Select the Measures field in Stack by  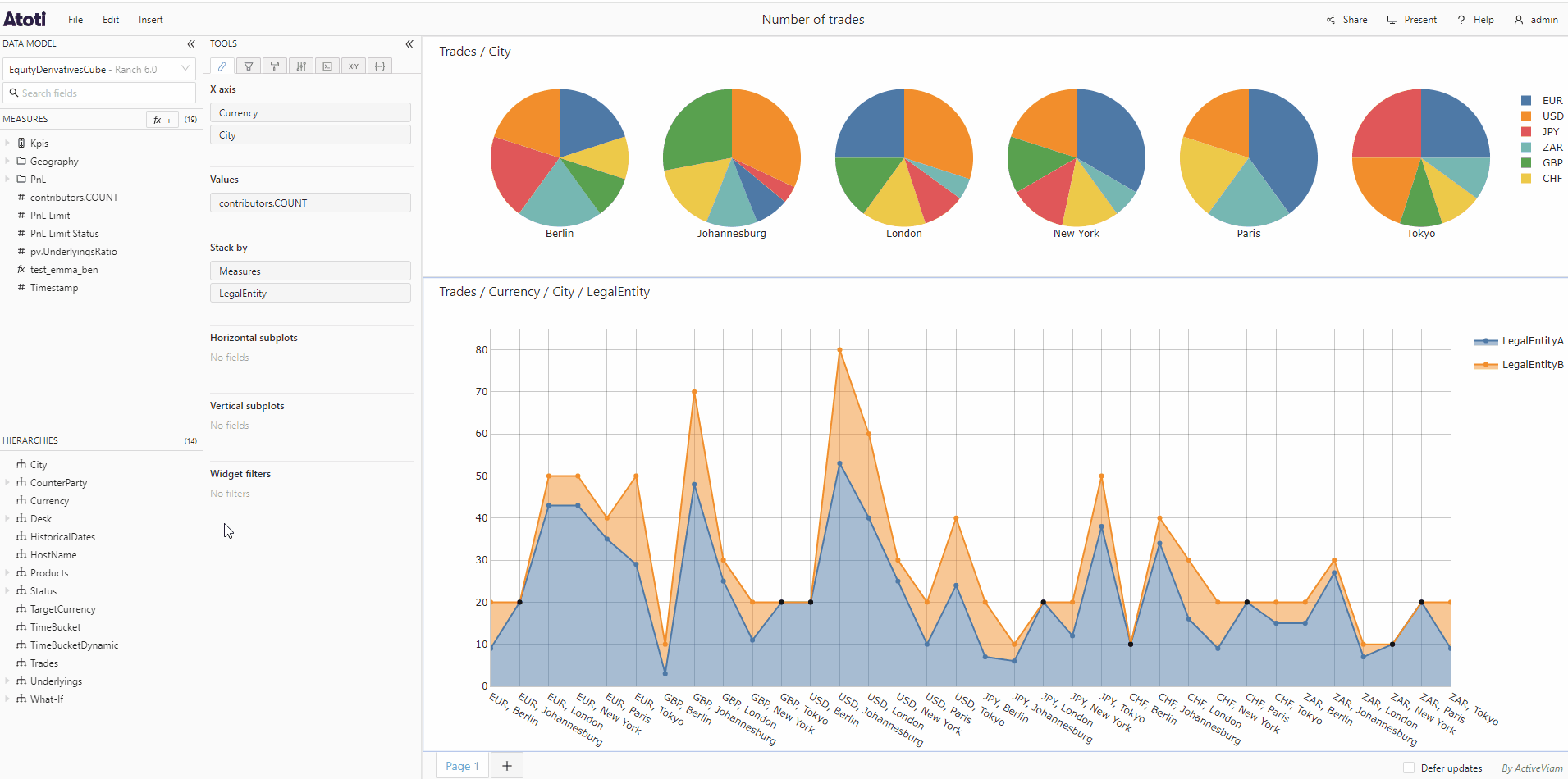tap(310, 271)
